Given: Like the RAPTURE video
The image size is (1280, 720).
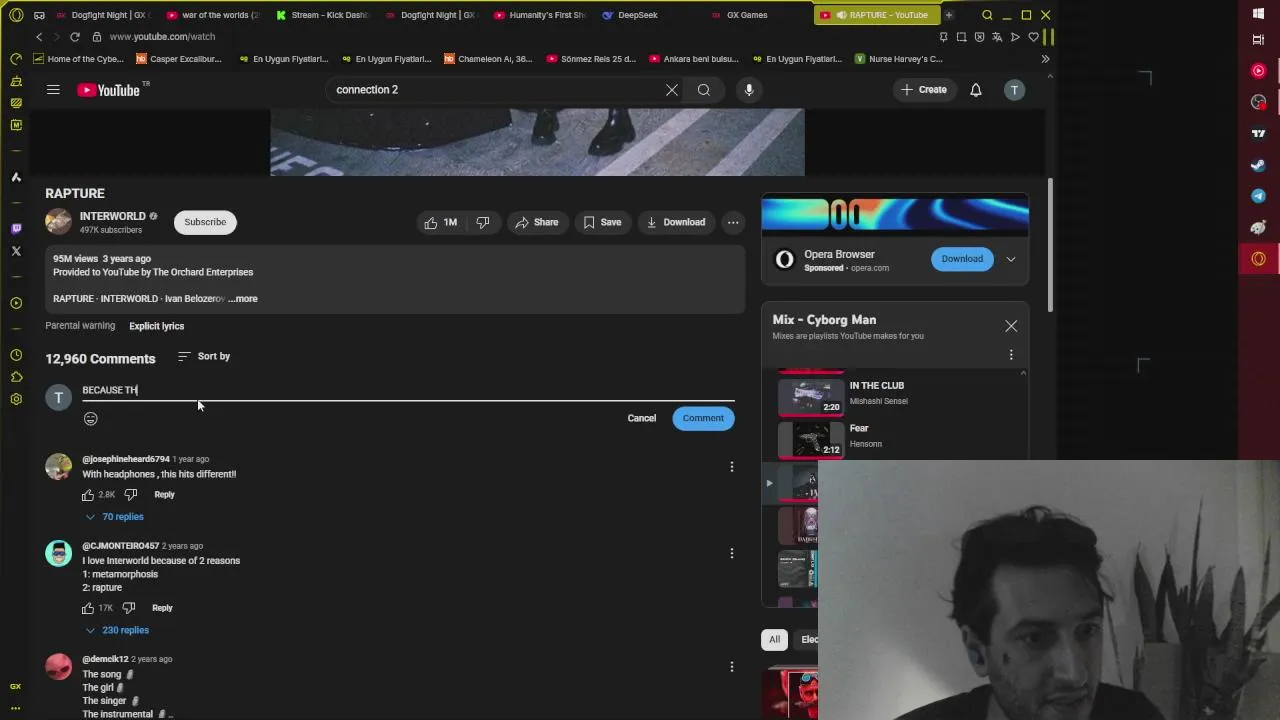Looking at the screenshot, I should (x=440, y=222).
